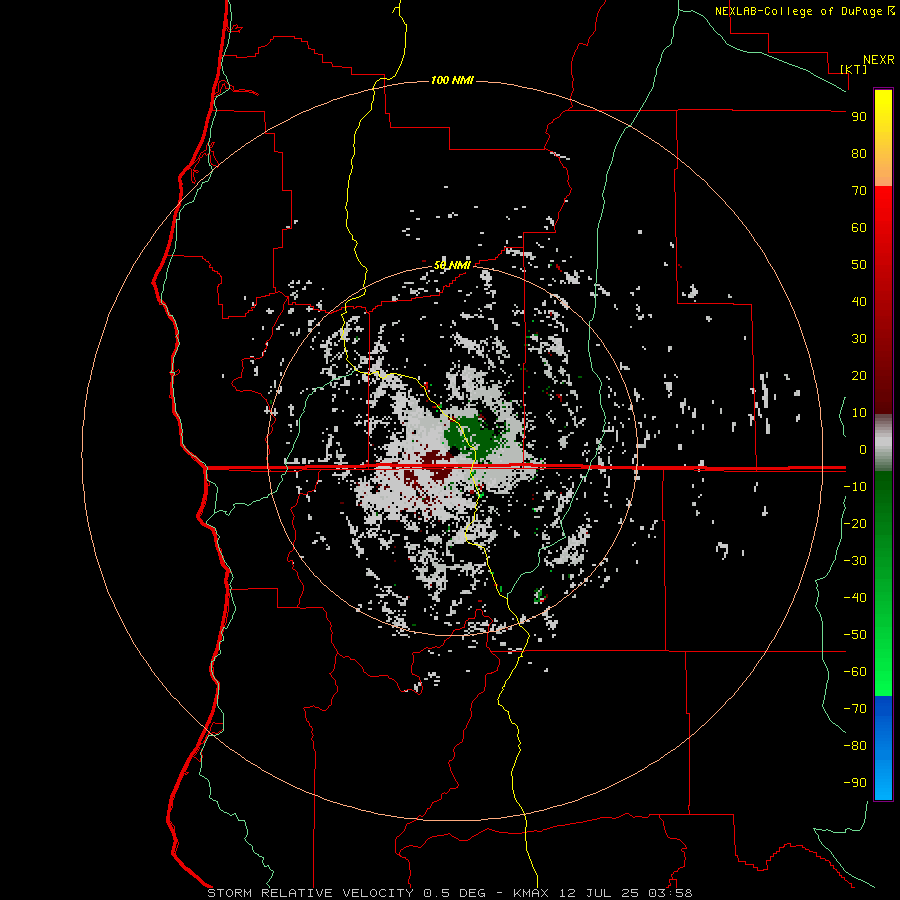Viewport: 900px width, 900px height.
Task: Click the -30 value on the velocity scale
Action: click(855, 561)
